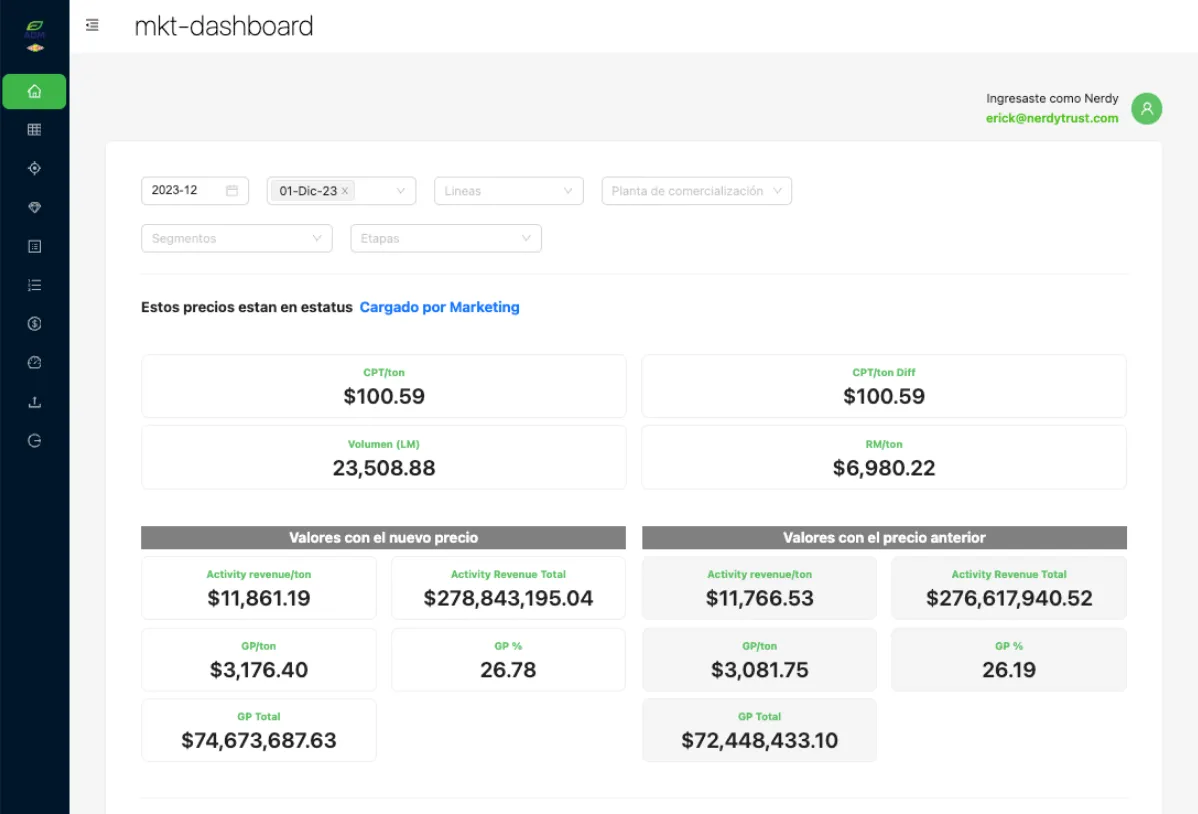Click GP % value 26.78
The width and height of the screenshot is (1198, 814).
point(508,670)
